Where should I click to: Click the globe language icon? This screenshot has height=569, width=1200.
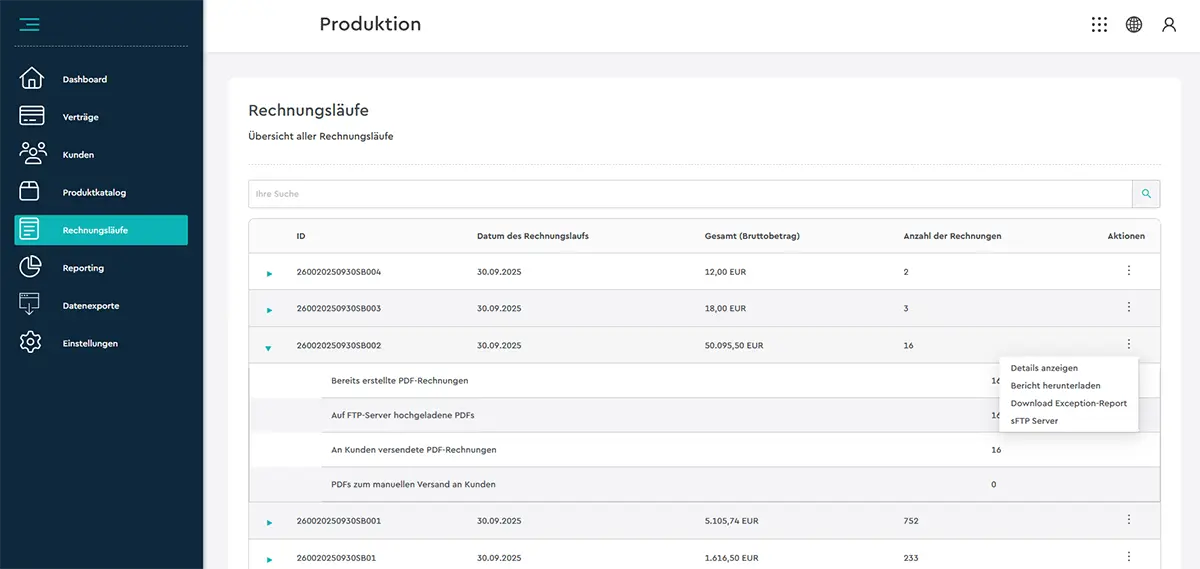pyautogui.click(x=1134, y=25)
